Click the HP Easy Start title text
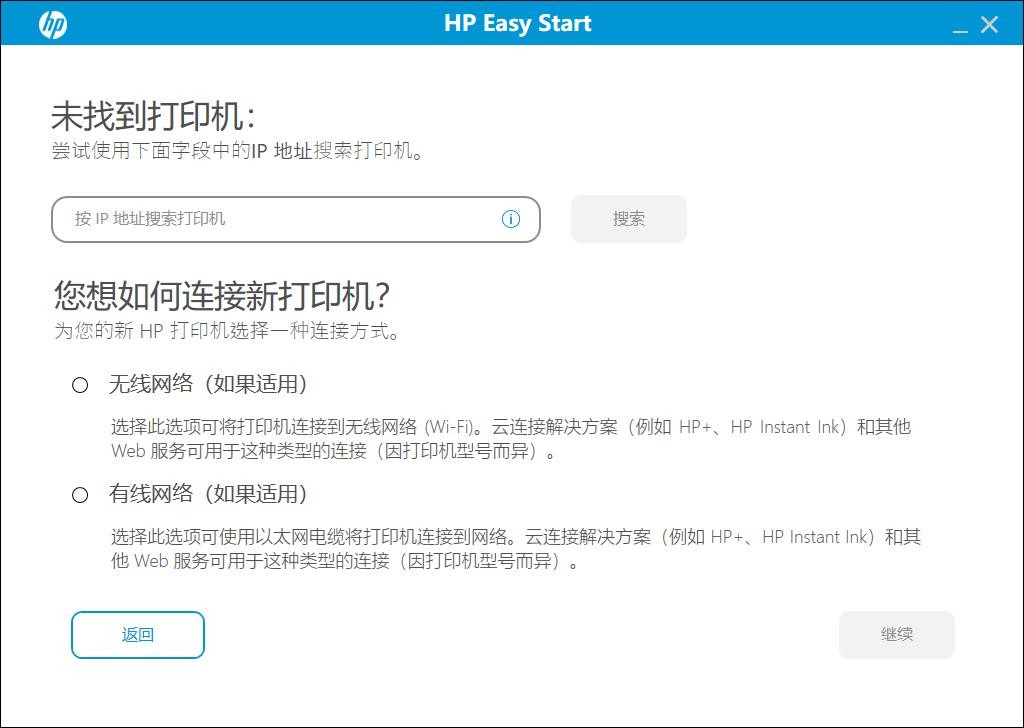Viewport: 1024px width, 728px height. 517,24
